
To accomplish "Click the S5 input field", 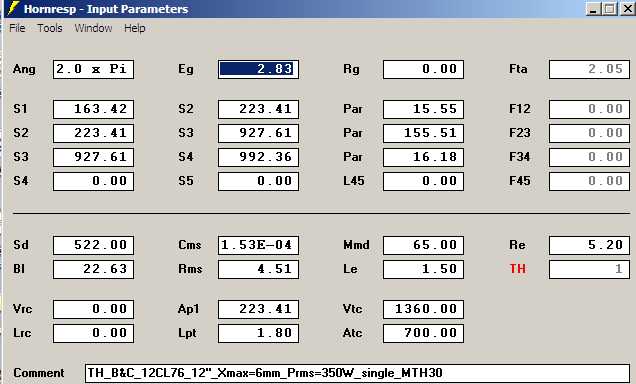I will 258,181.
